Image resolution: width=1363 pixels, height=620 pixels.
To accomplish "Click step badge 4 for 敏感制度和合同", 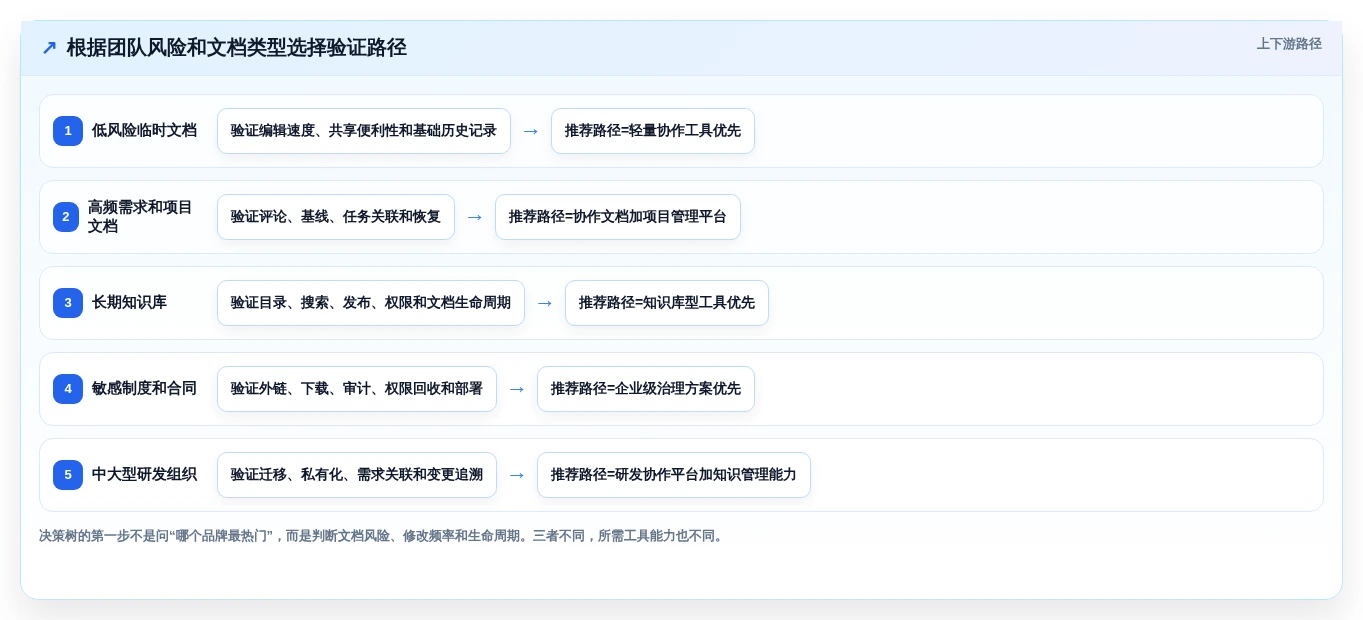I will [x=68, y=389].
